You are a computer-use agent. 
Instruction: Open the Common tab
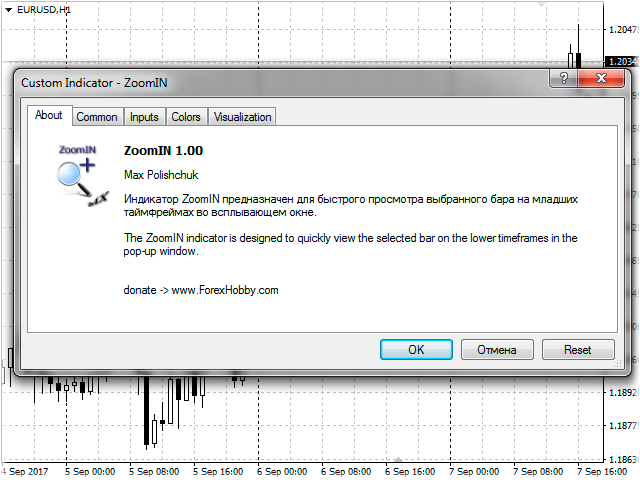tap(97, 117)
